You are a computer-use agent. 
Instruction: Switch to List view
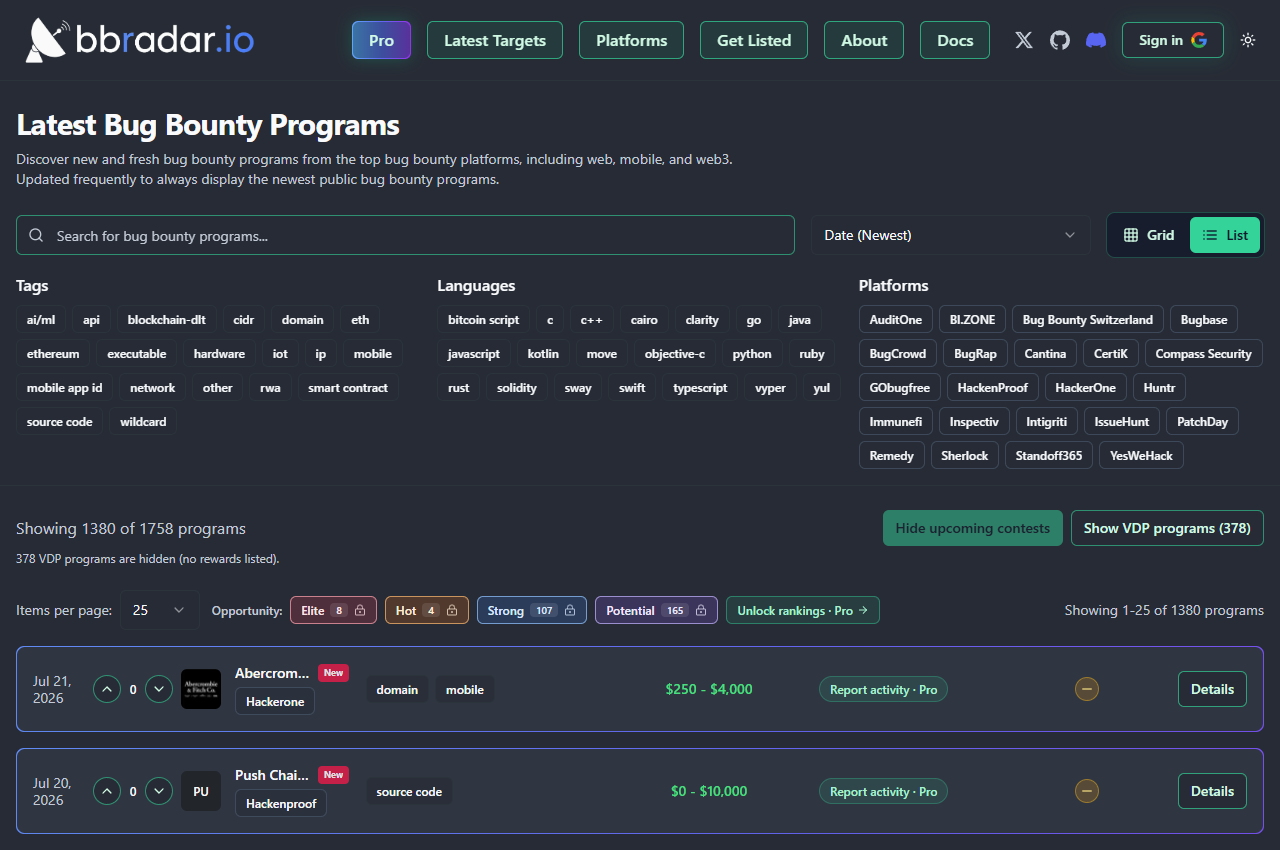(1225, 235)
